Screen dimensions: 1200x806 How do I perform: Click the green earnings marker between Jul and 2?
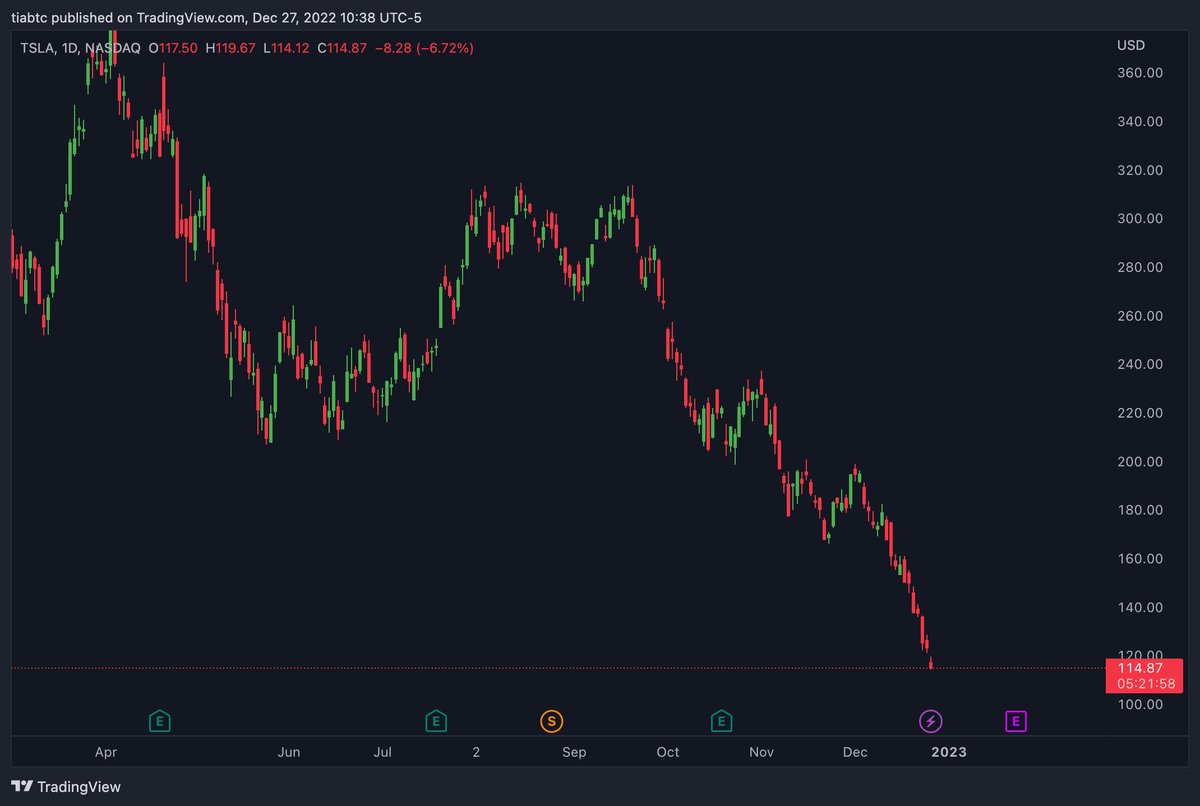point(435,720)
